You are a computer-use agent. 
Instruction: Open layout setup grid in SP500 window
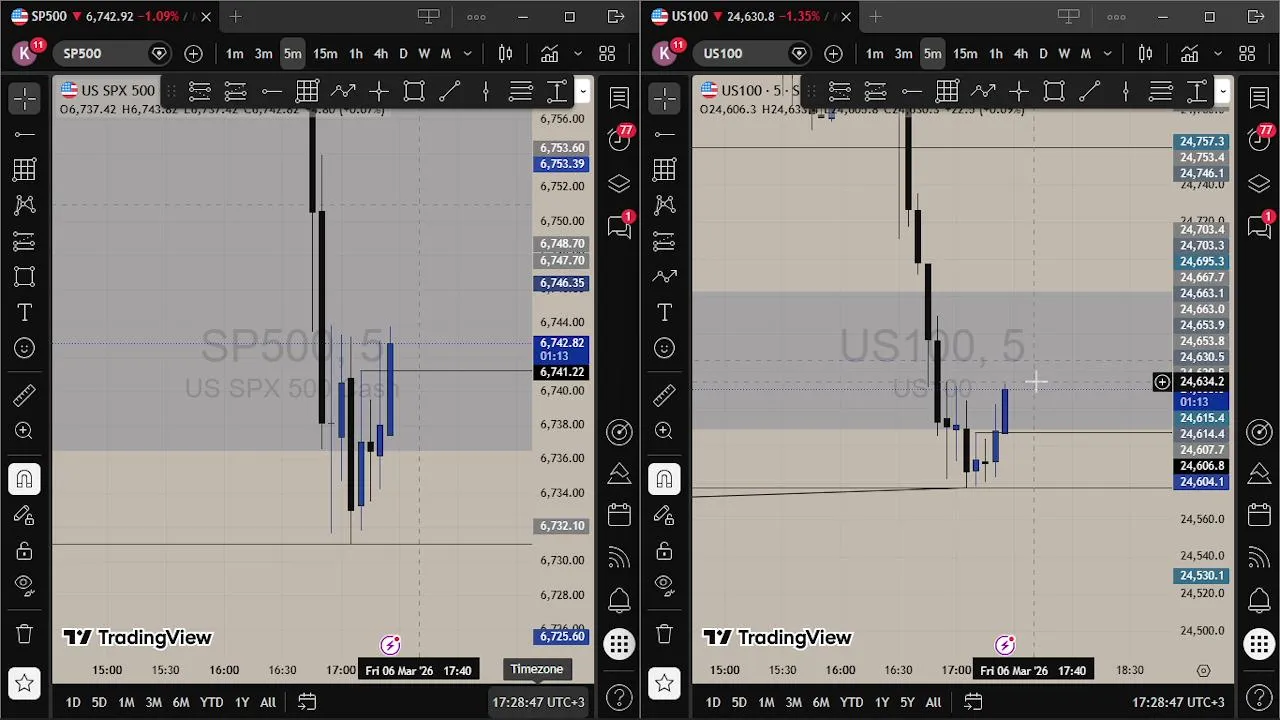[x=607, y=54]
